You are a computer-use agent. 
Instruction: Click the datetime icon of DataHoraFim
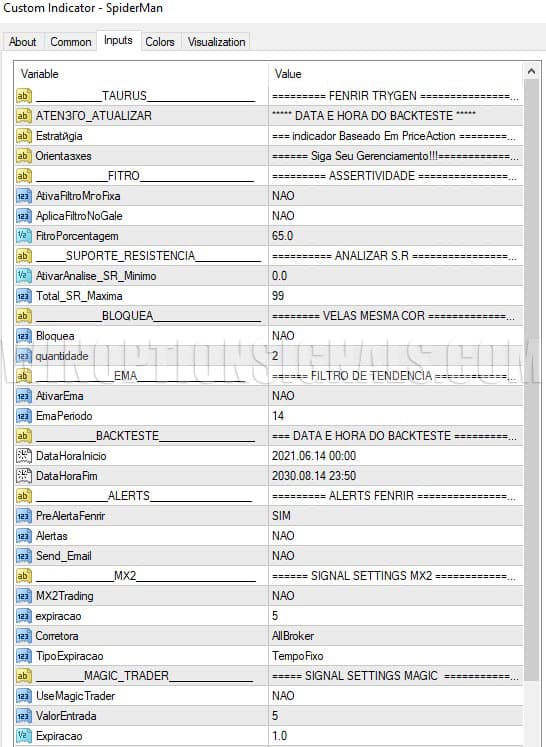click(23, 476)
